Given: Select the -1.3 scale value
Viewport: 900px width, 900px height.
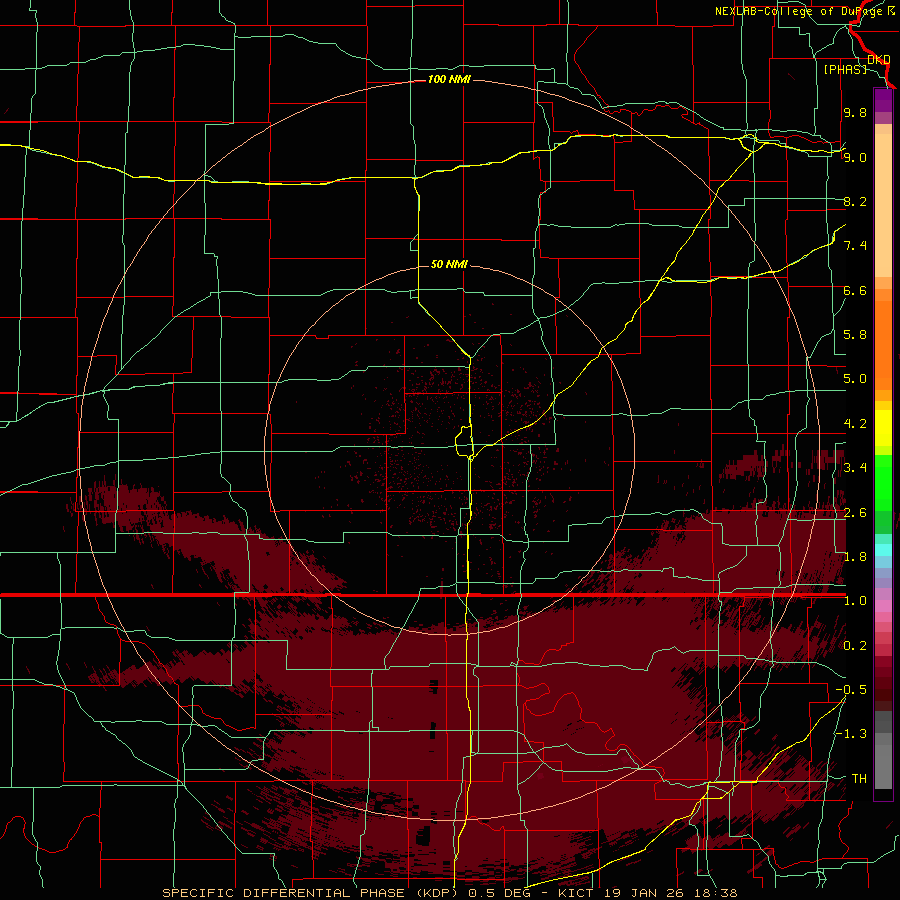Looking at the screenshot, I should (851, 734).
